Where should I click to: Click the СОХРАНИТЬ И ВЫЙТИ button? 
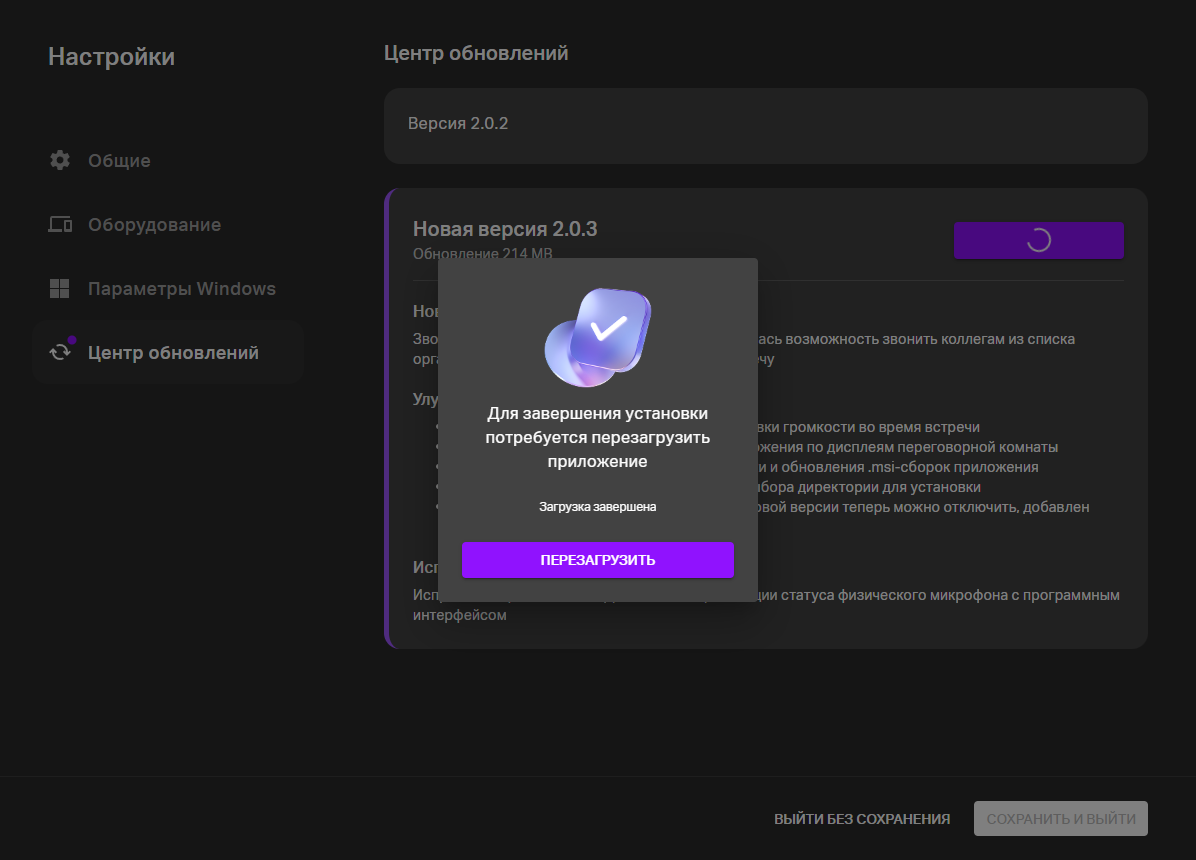click(1060, 819)
